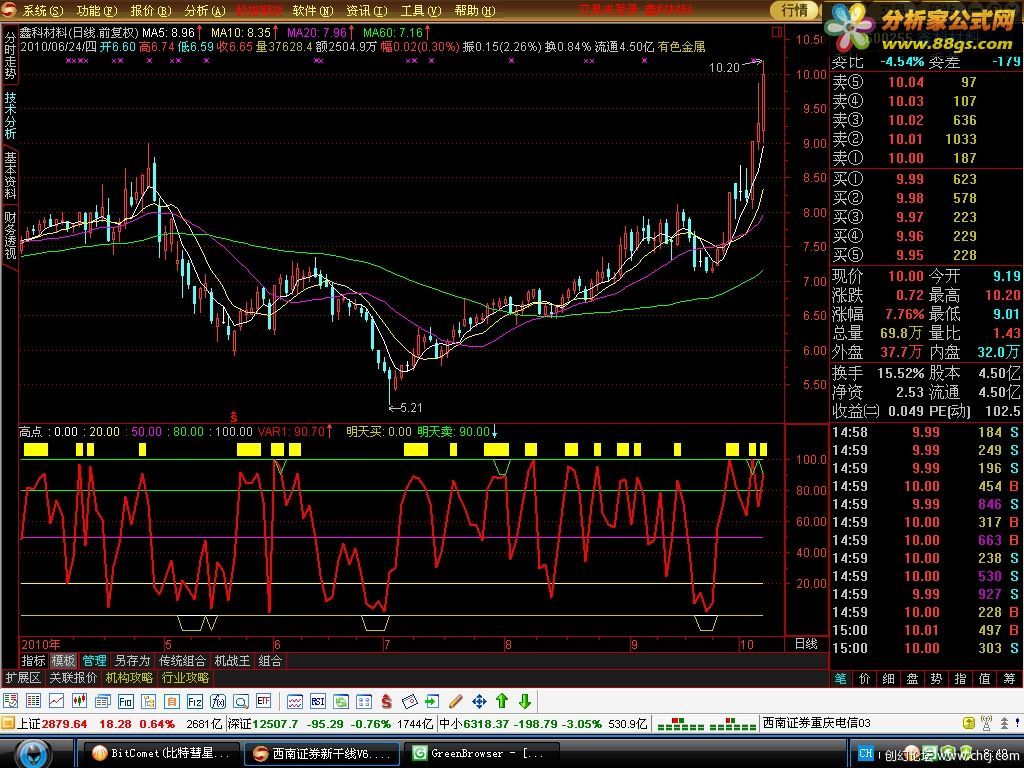Screen dimensions: 1024x768
Task: Select the 机战王 tab
Action: (232, 661)
